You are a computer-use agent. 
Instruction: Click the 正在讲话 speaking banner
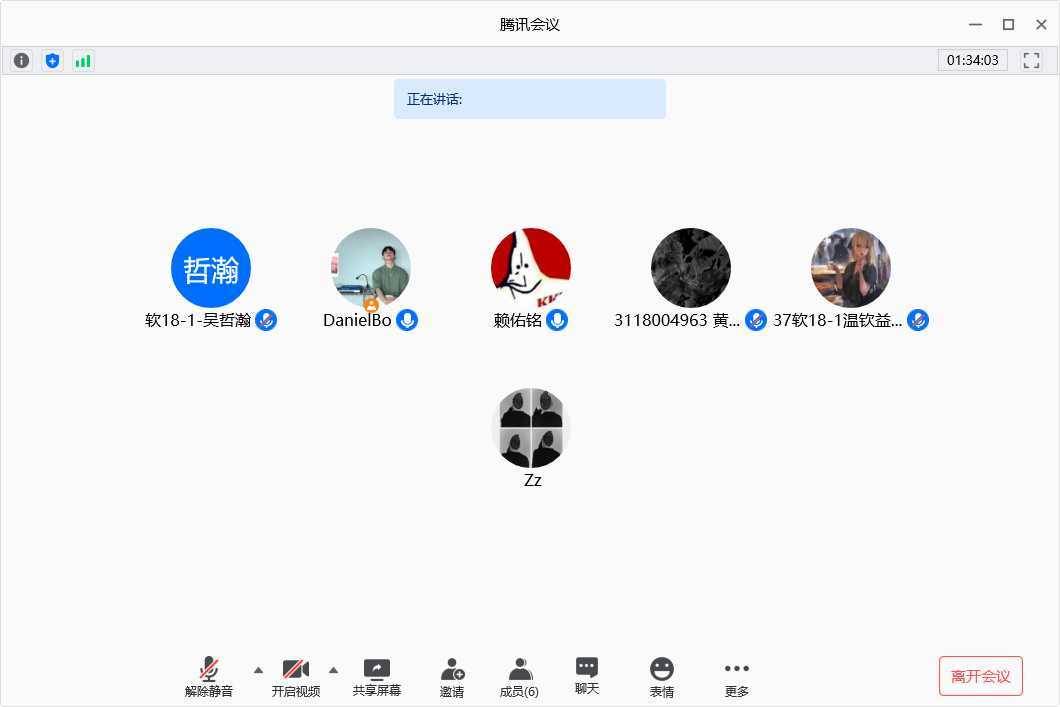click(530, 99)
